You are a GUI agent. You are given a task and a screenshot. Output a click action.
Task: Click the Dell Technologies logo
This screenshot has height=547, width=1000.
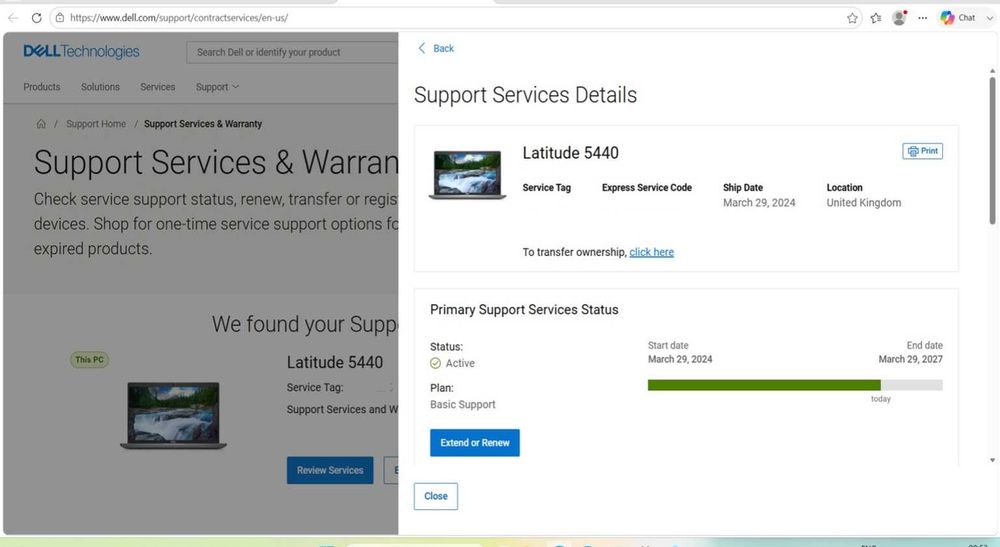(81, 52)
